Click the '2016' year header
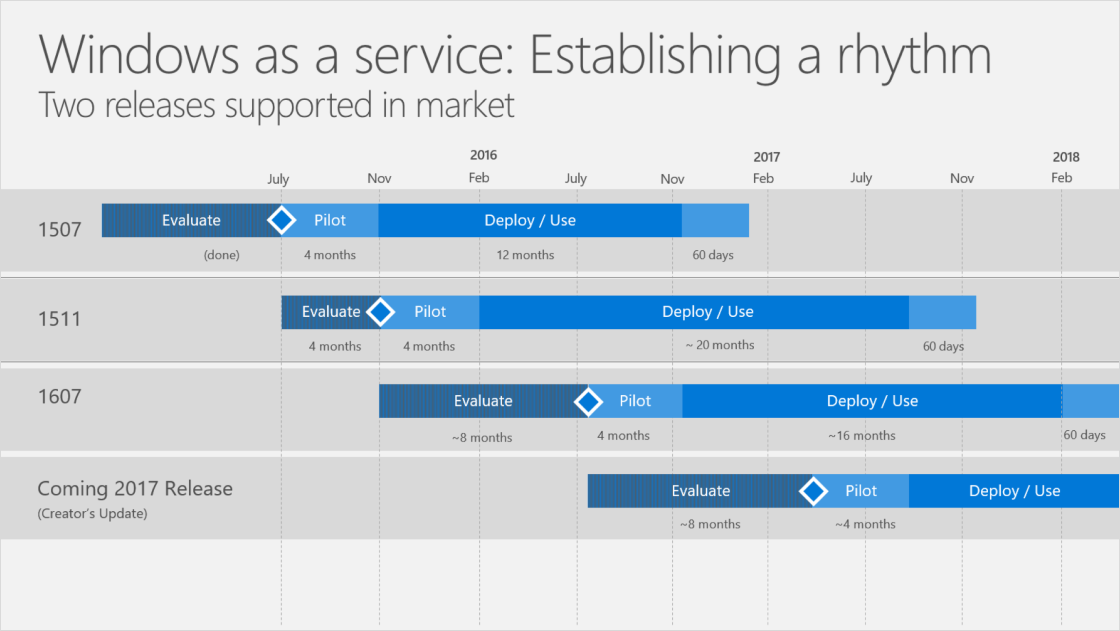Screen dimensions: 1120x631 (484, 155)
